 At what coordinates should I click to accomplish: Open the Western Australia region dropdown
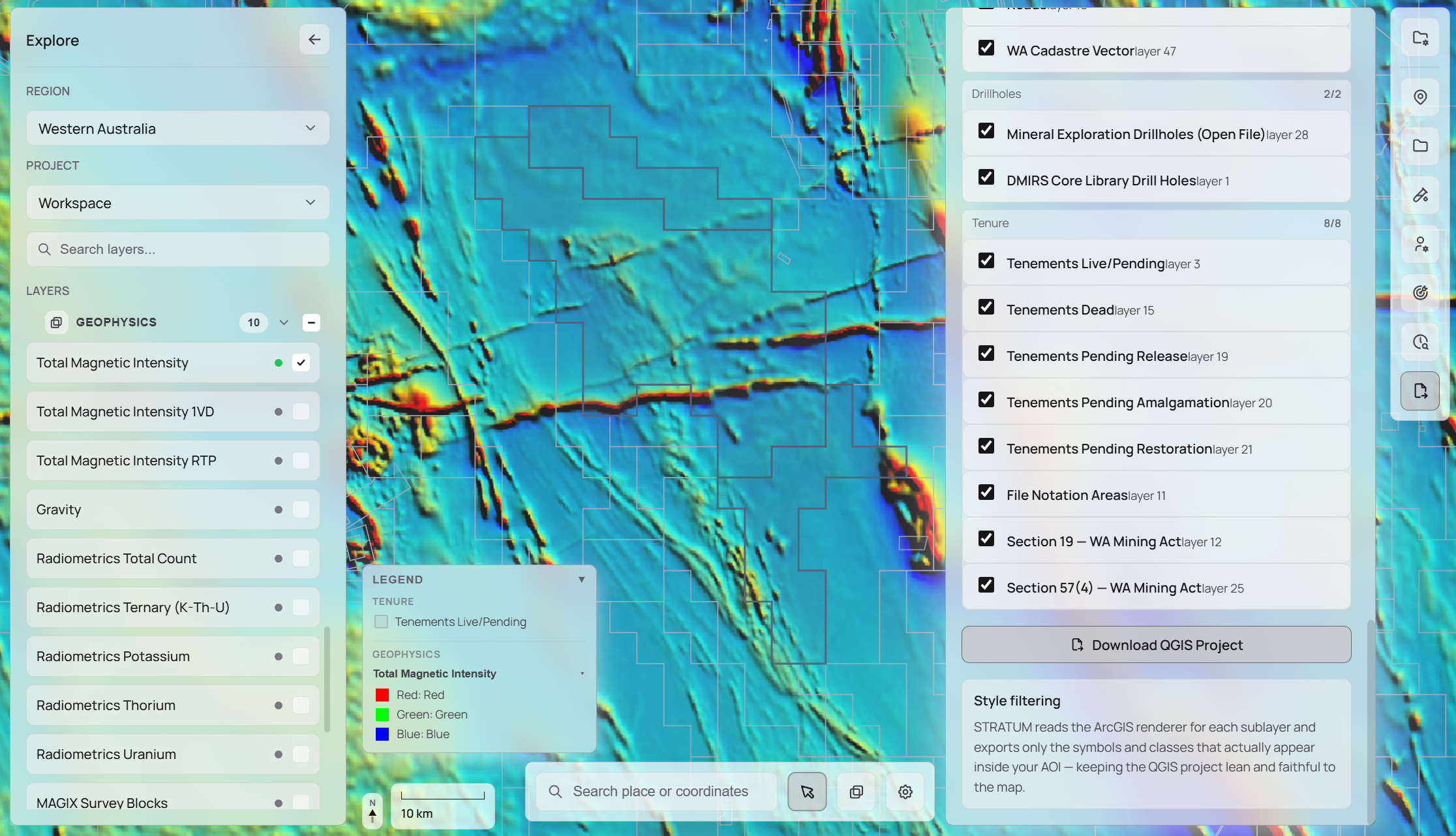tap(177, 129)
